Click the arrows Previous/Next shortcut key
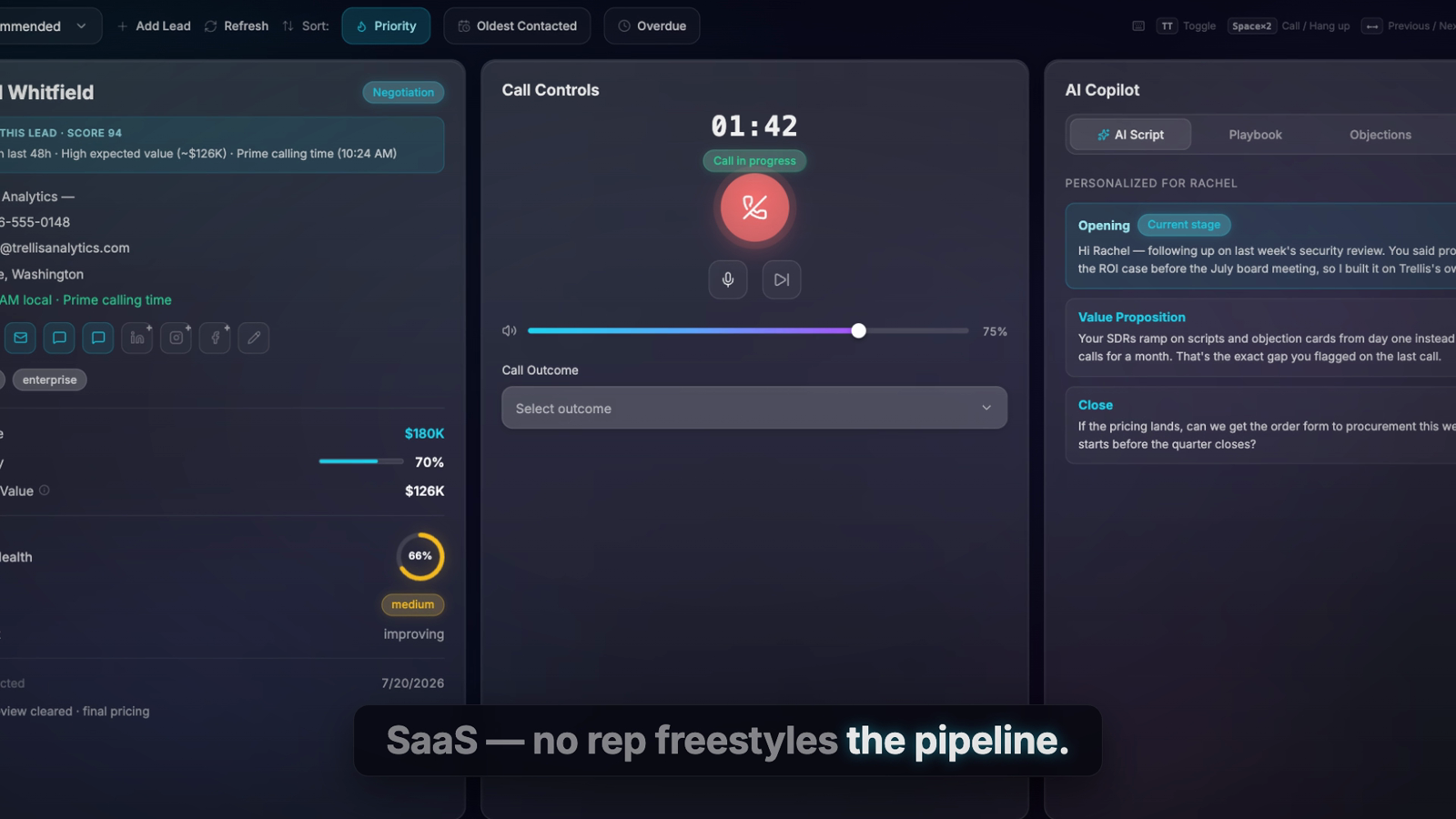The image size is (1456, 819). 1372,25
